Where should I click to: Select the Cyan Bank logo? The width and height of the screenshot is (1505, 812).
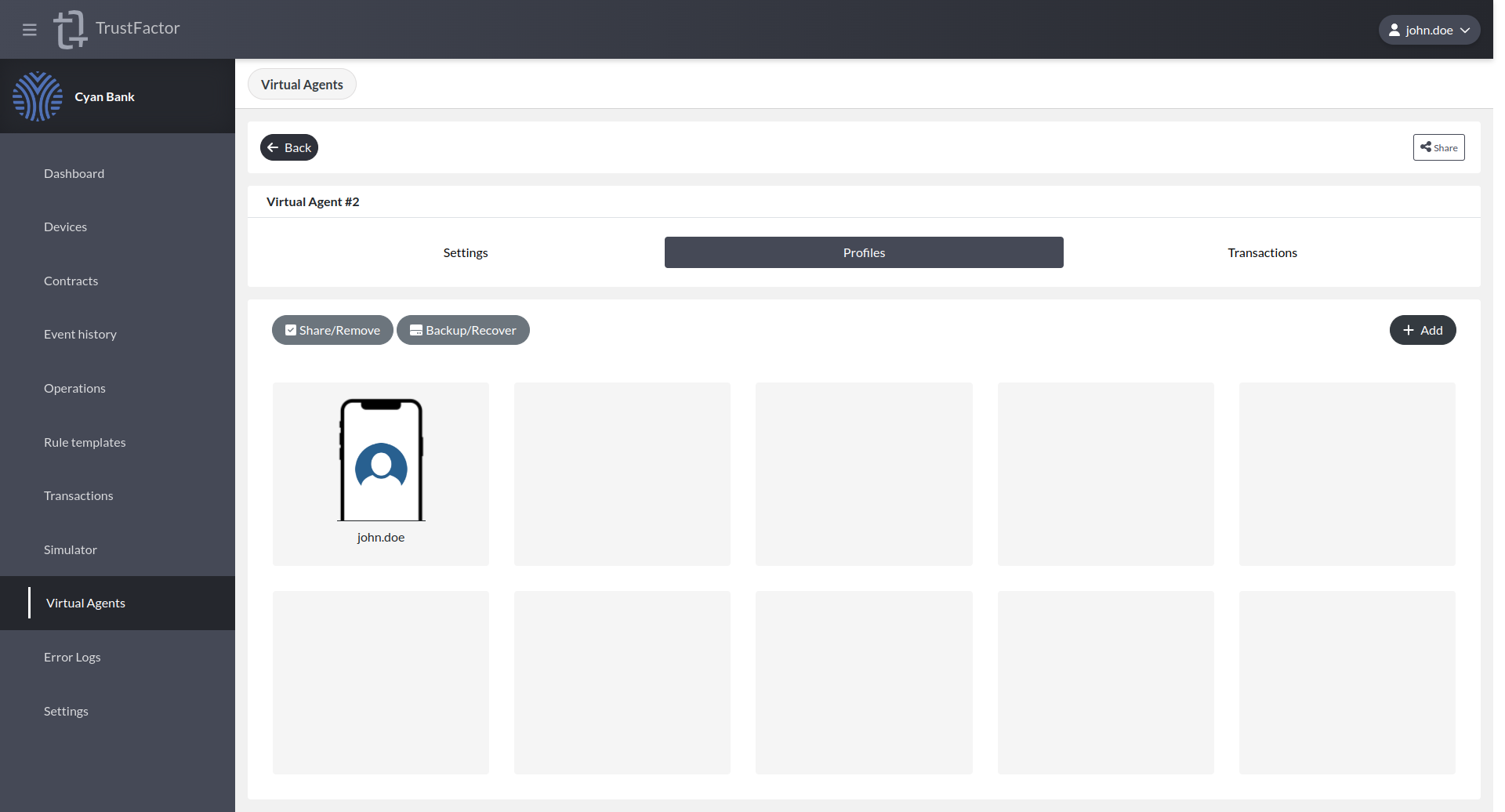pyautogui.click(x=38, y=96)
